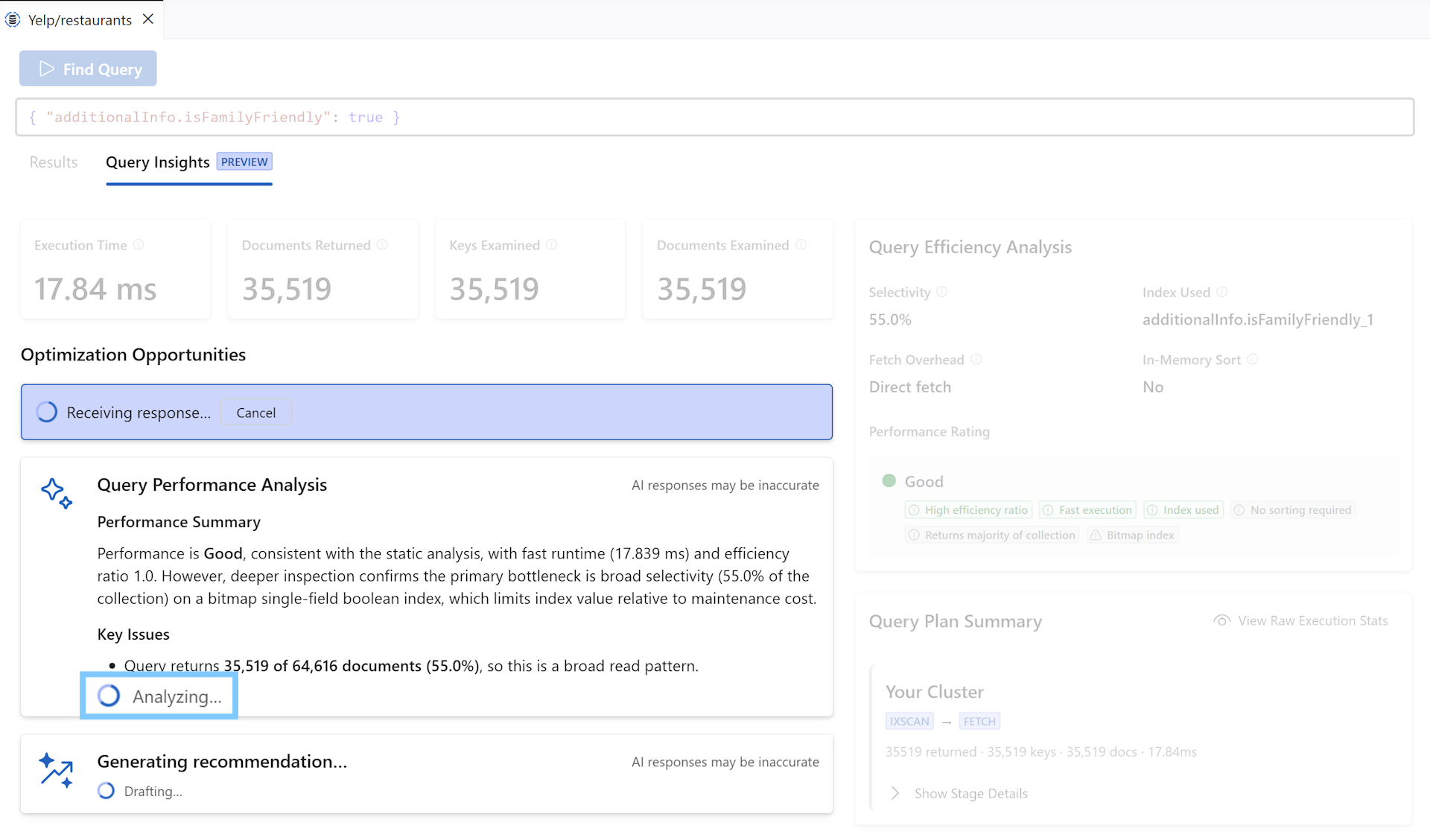Image resolution: width=1430 pixels, height=840 pixels.
Task: Click the Returns majority of collection tag
Action: pyautogui.click(x=992, y=535)
